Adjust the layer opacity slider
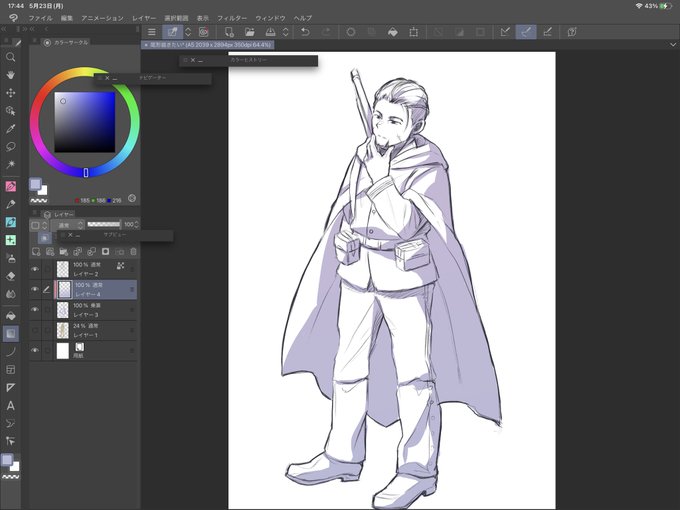The image size is (680, 510). [x=104, y=224]
